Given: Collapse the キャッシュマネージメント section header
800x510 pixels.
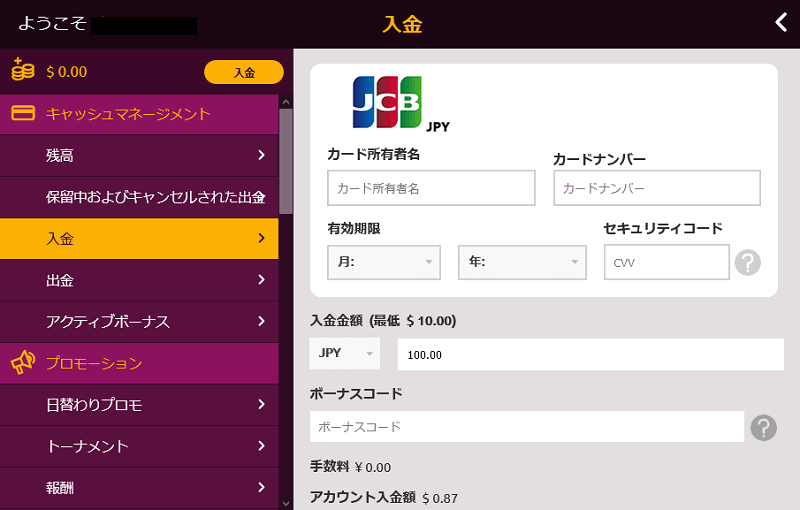Looking at the screenshot, I should (x=139, y=114).
